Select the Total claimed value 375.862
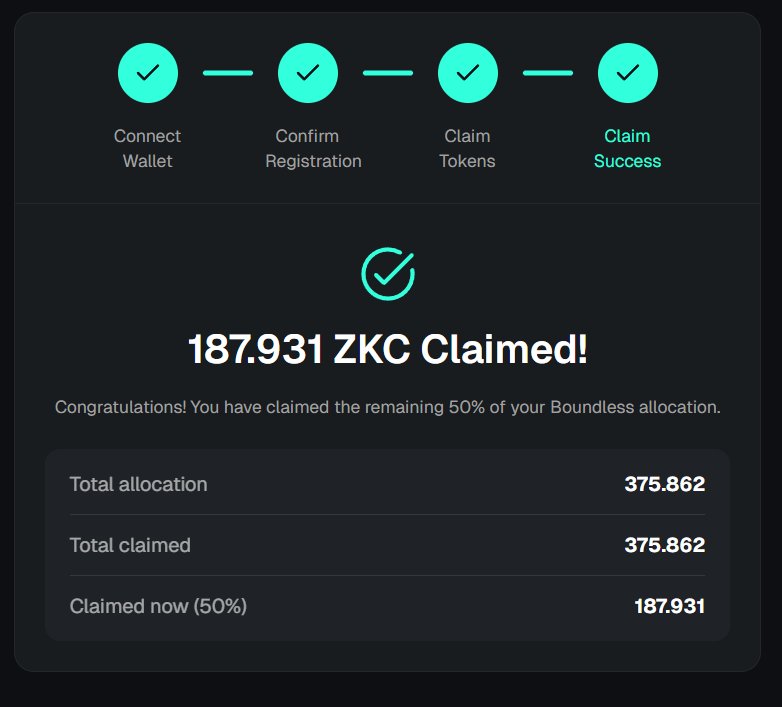Image resolution: width=782 pixels, height=707 pixels. [665, 545]
